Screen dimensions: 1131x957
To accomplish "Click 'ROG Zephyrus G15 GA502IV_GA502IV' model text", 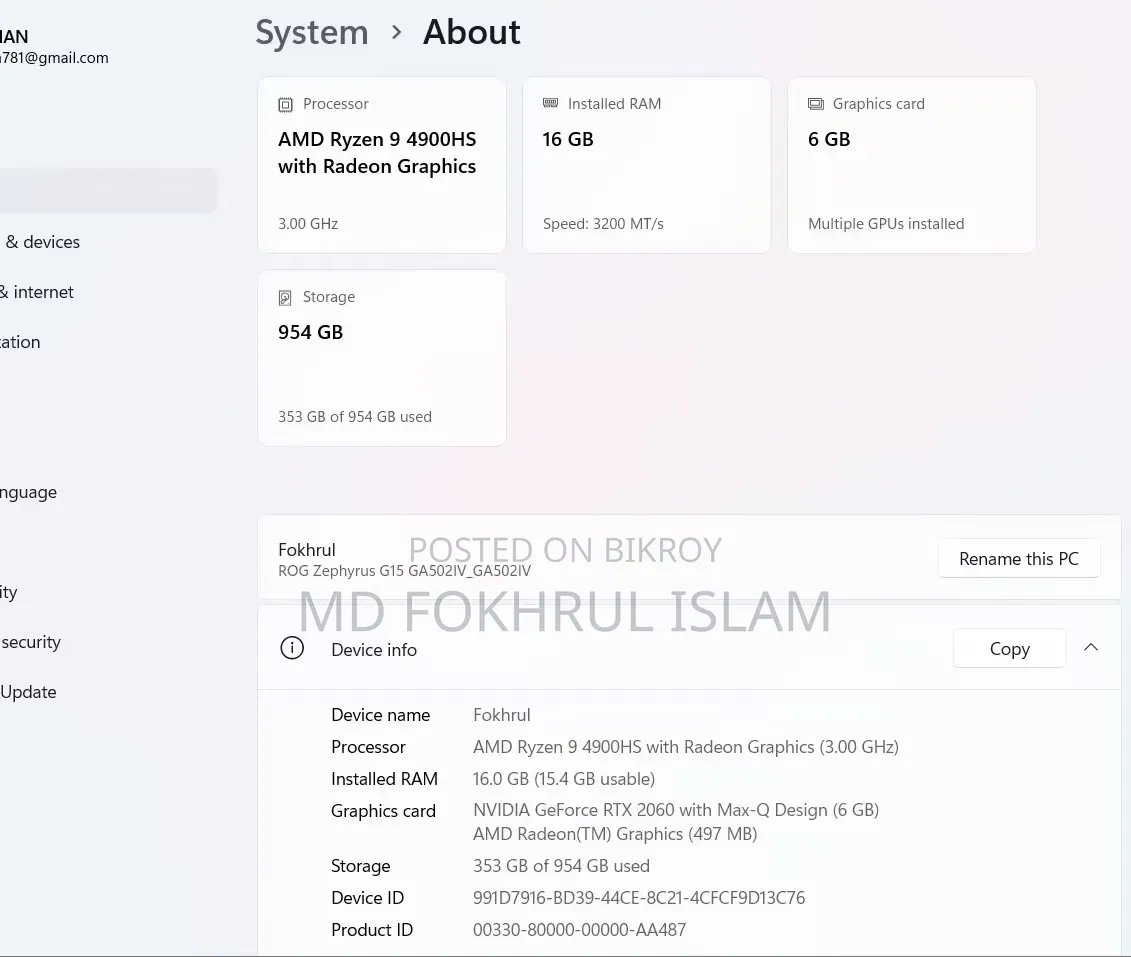I will click(x=405, y=571).
